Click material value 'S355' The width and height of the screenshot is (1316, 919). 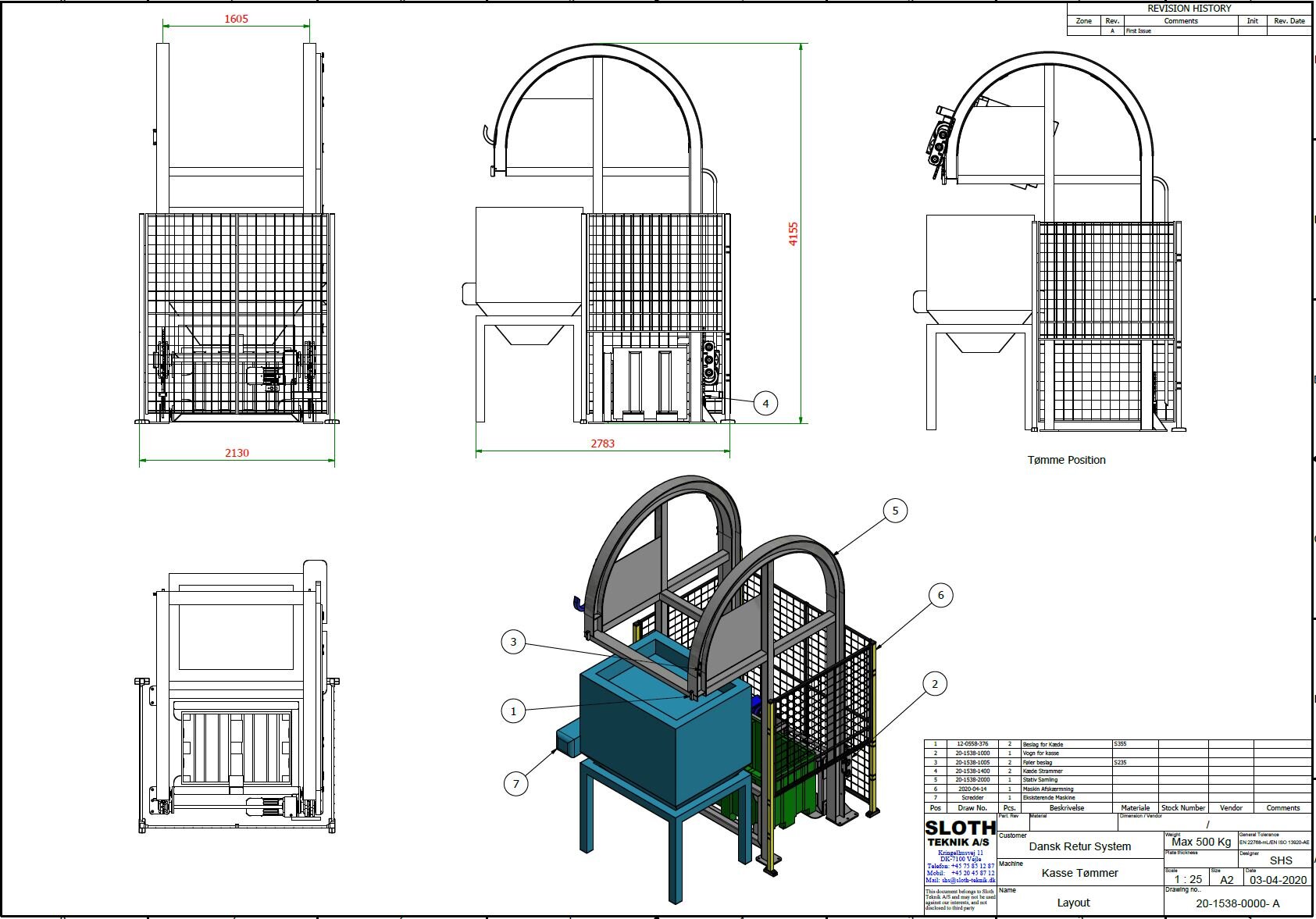(x=1120, y=744)
